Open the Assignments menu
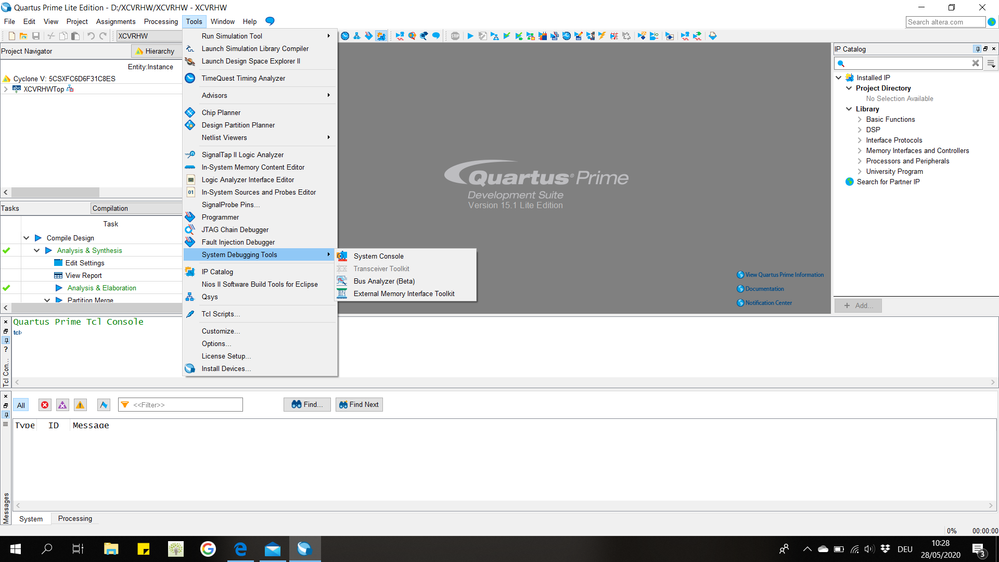999x562 pixels. tap(115, 22)
